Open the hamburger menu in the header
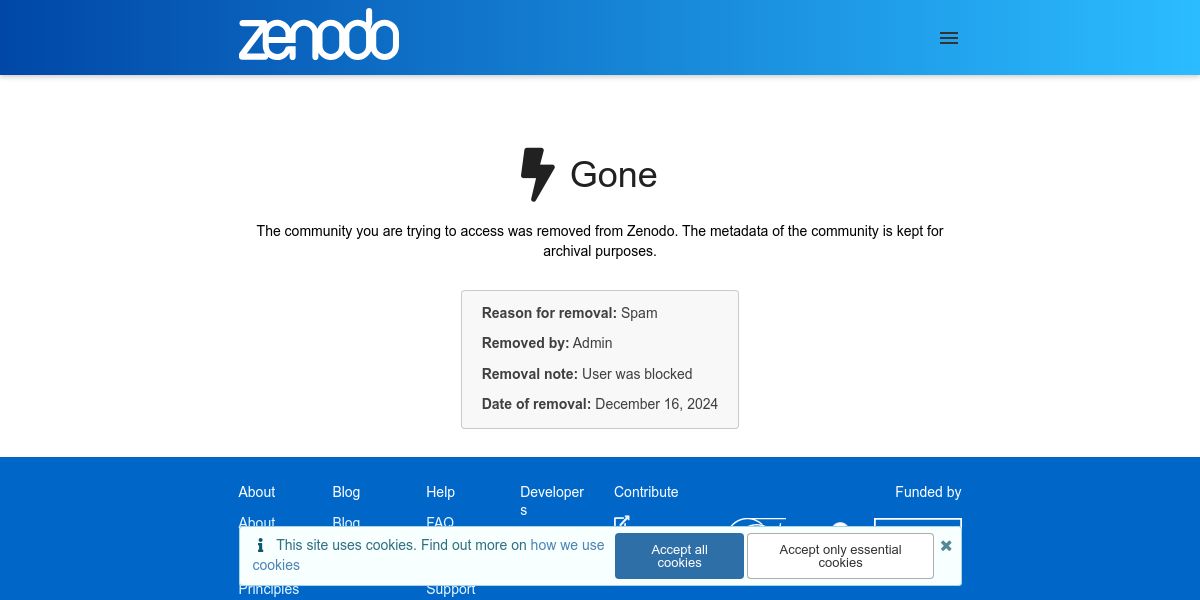 (949, 38)
